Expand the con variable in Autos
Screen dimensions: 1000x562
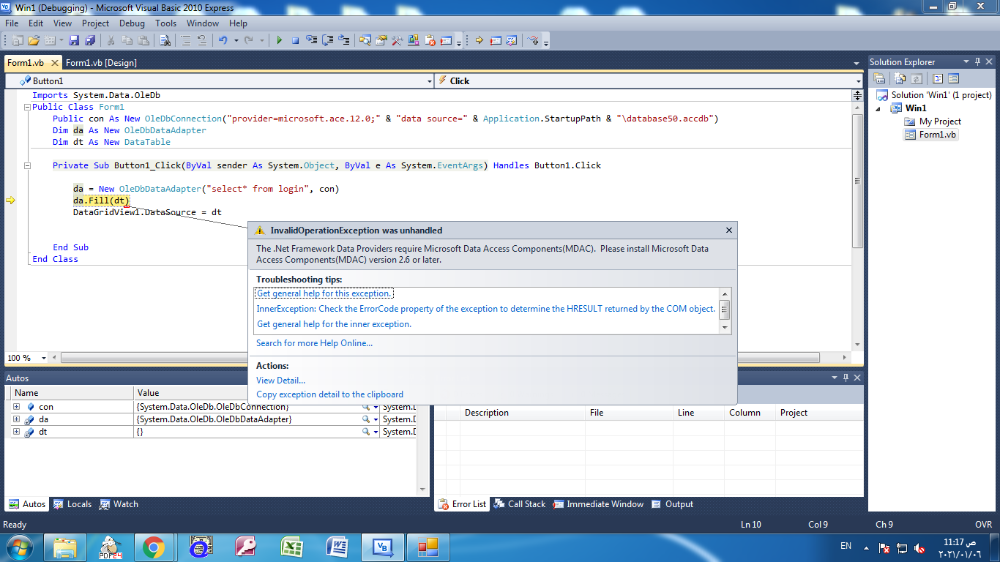tap(17, 406)
